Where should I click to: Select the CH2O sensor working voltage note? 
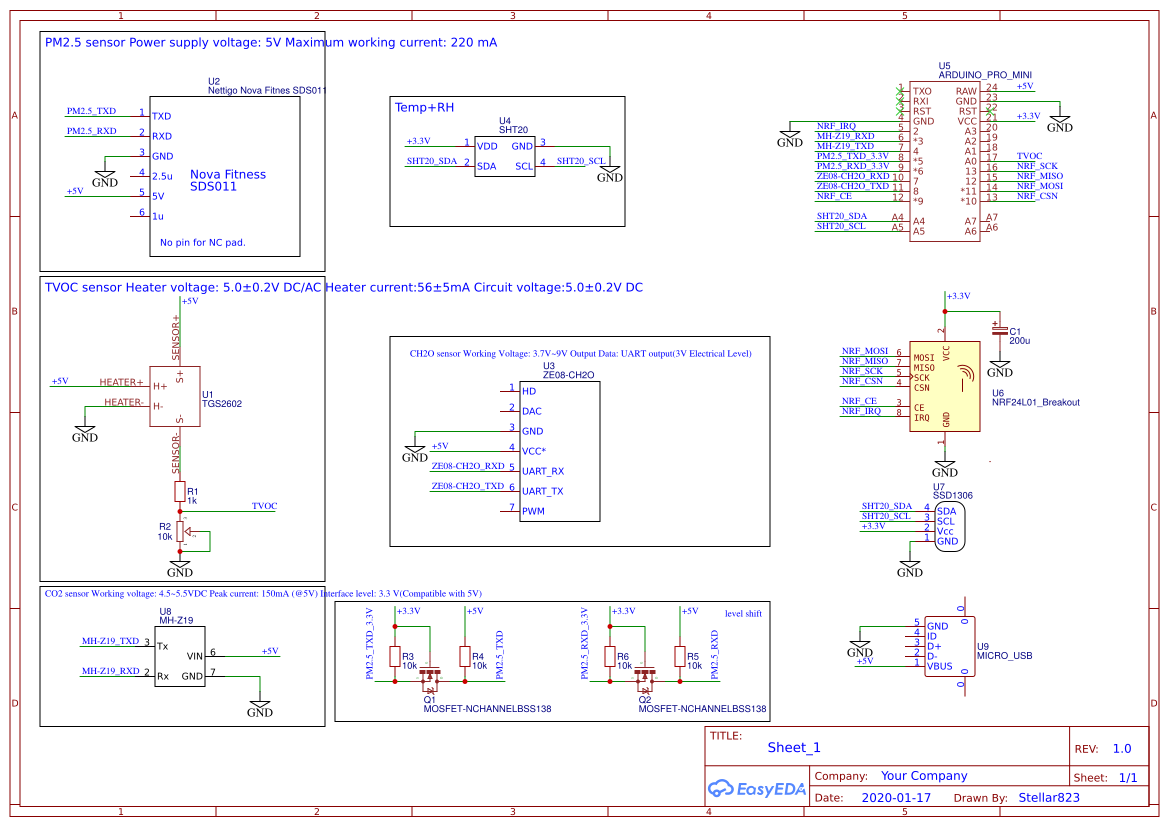tap(580, 353)
